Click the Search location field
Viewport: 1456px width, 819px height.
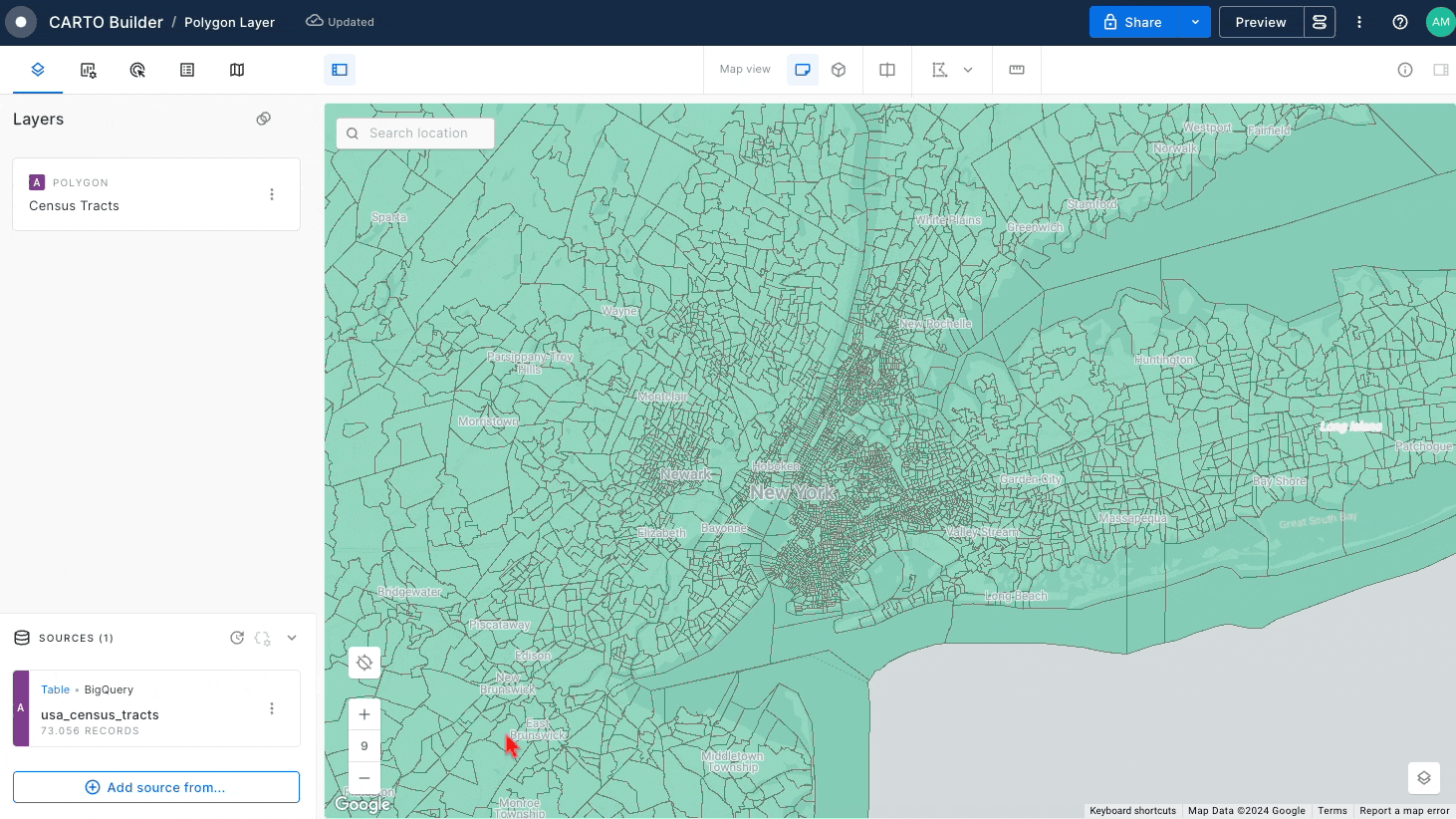[418, 134]
